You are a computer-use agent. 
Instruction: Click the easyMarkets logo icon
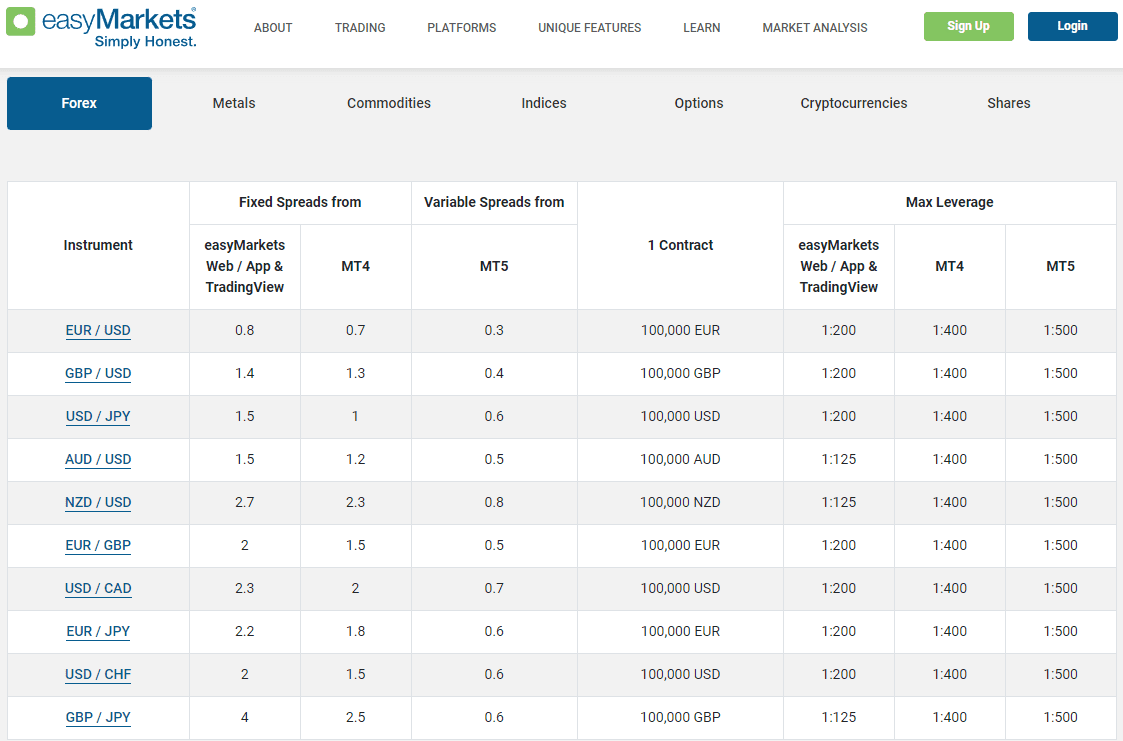[20, 21]
